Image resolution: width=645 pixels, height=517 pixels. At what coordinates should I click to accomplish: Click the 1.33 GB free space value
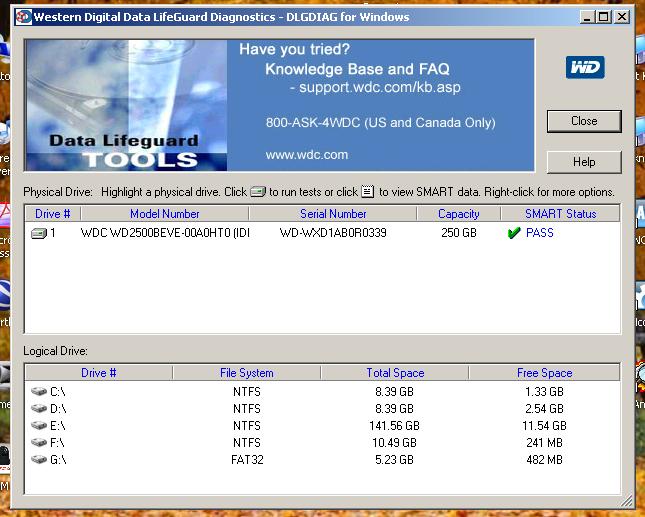coord(544,392)
